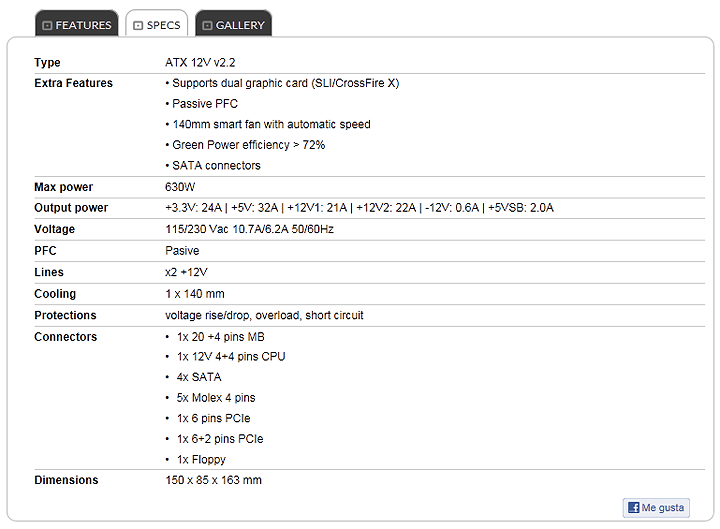Click the "Type" row label
This screenshot has width=720, height=529.
click(x=47, y=63)
